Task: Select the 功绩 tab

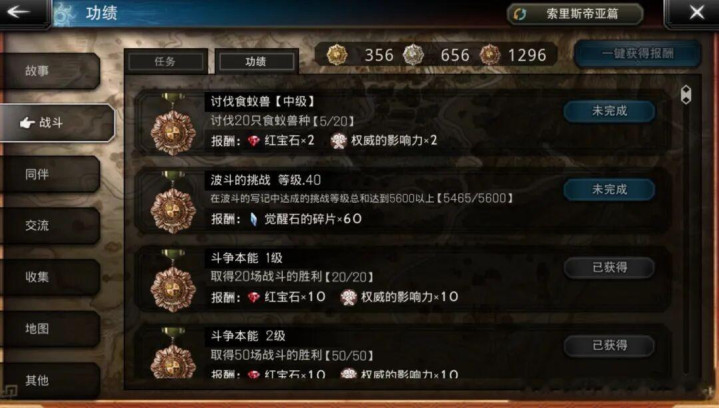Action: click(257, 61)
